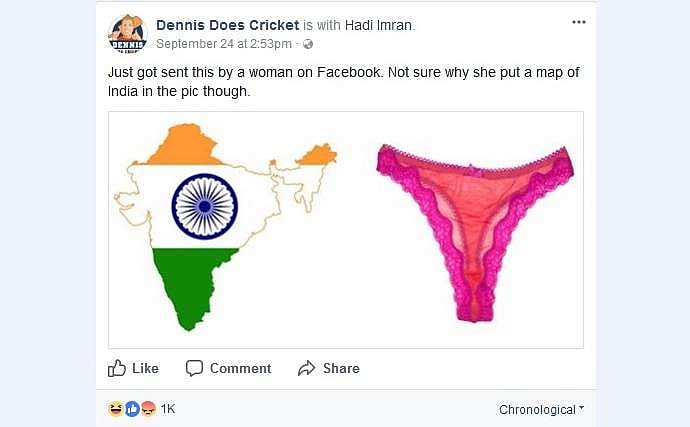The width and height of the screenshot is (690, 427).
Task: Click the Comment button label
Action: 241,368
